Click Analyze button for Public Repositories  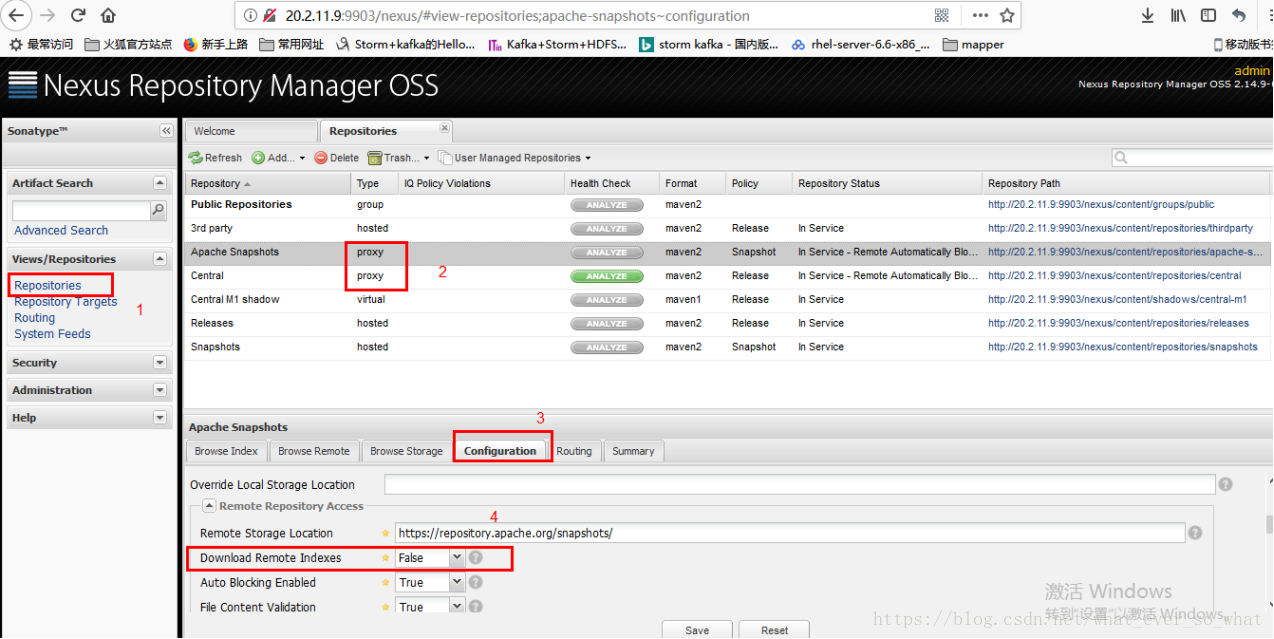pos(606,205)
